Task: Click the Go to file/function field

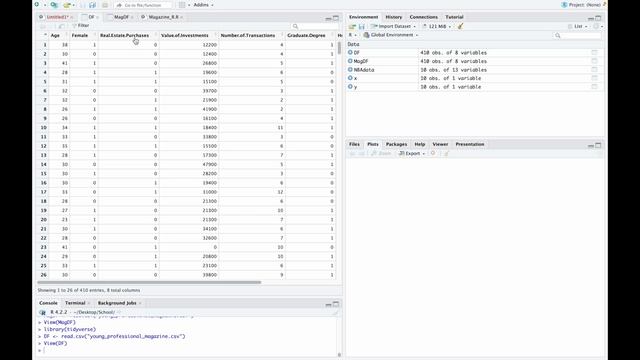Action: [143, 5]
